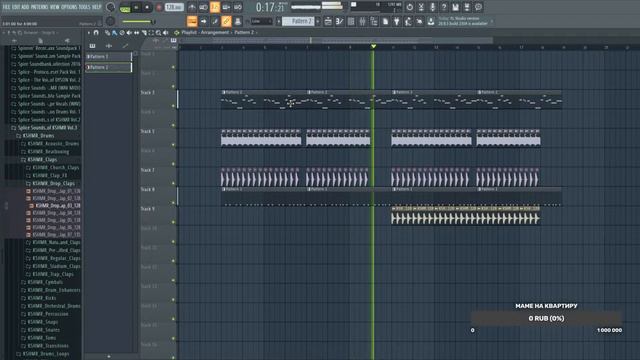
Task: Toggle wait for input icon
Action: (203, 7)
